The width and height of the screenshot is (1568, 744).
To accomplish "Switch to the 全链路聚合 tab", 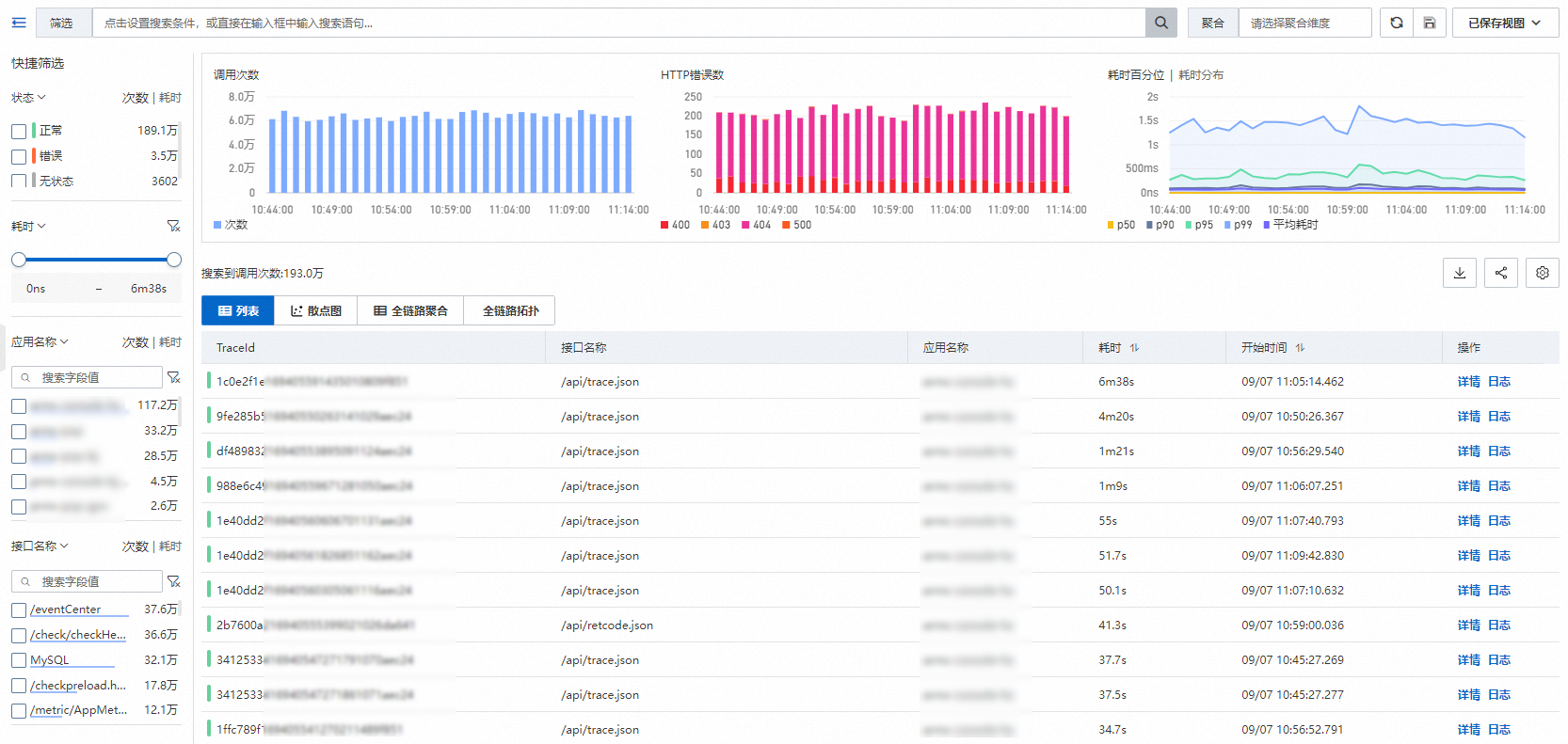I will 410,310.
